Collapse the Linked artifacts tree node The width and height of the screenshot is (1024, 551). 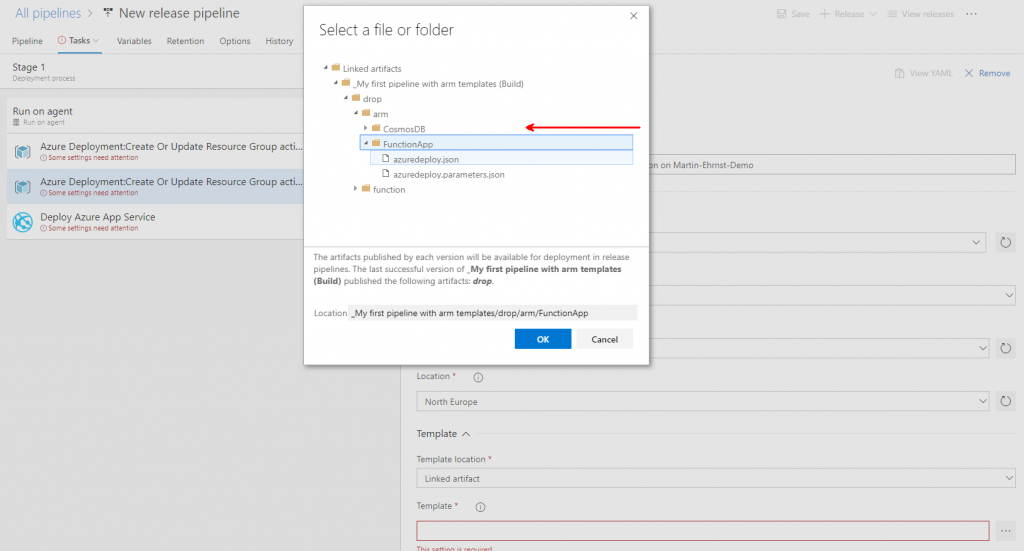pyautogui.click(x=325, y=67)
